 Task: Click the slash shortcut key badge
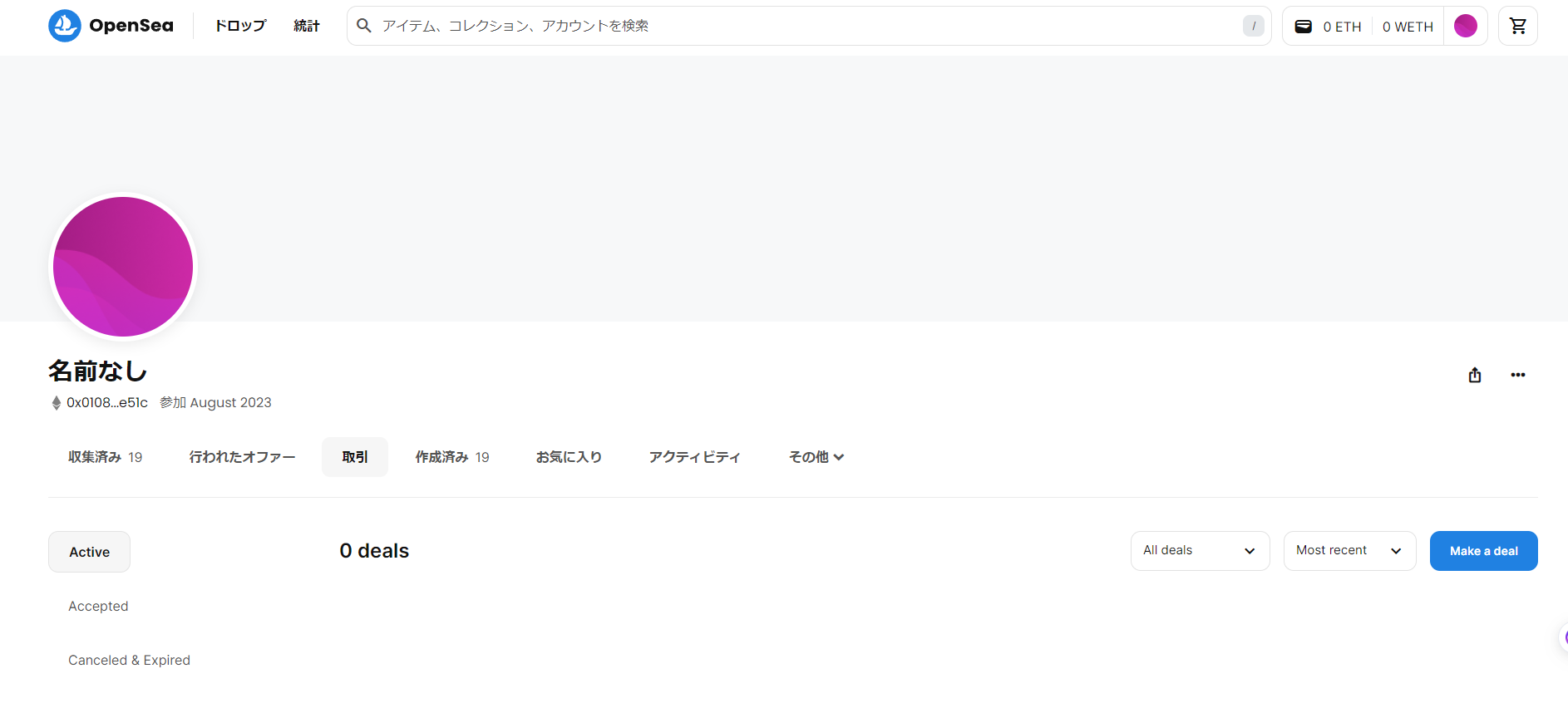pyautogui.click(x=1254, y=26)
